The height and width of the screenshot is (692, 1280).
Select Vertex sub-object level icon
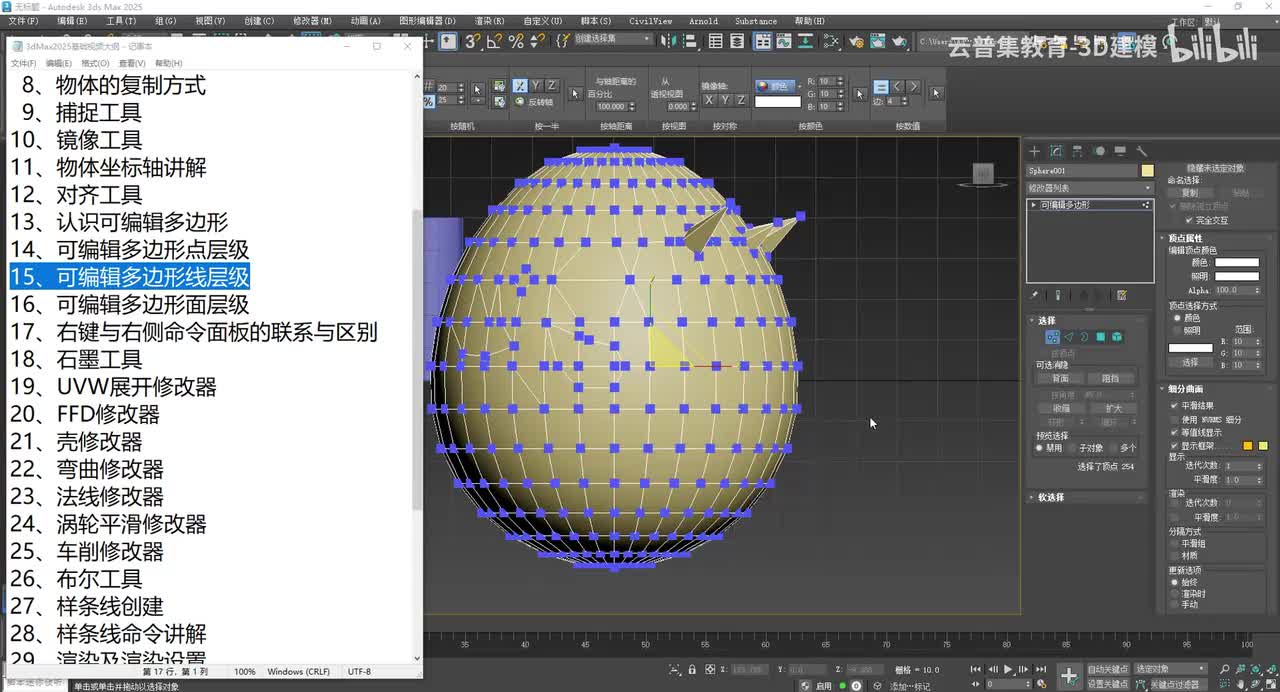click(x=1052, y=337)
